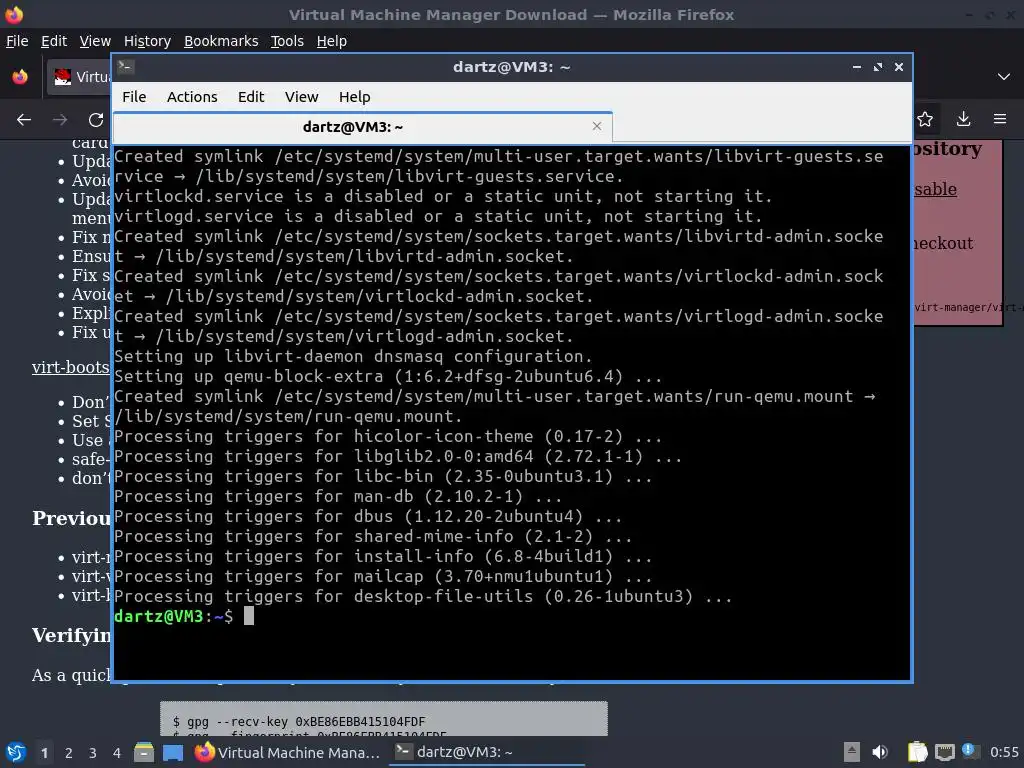This screenshot has height=768, width=1024.
Task: Click 'Processing triggers for man-db' terminal line
Action: pyautogui.click(x=338, y=496)
